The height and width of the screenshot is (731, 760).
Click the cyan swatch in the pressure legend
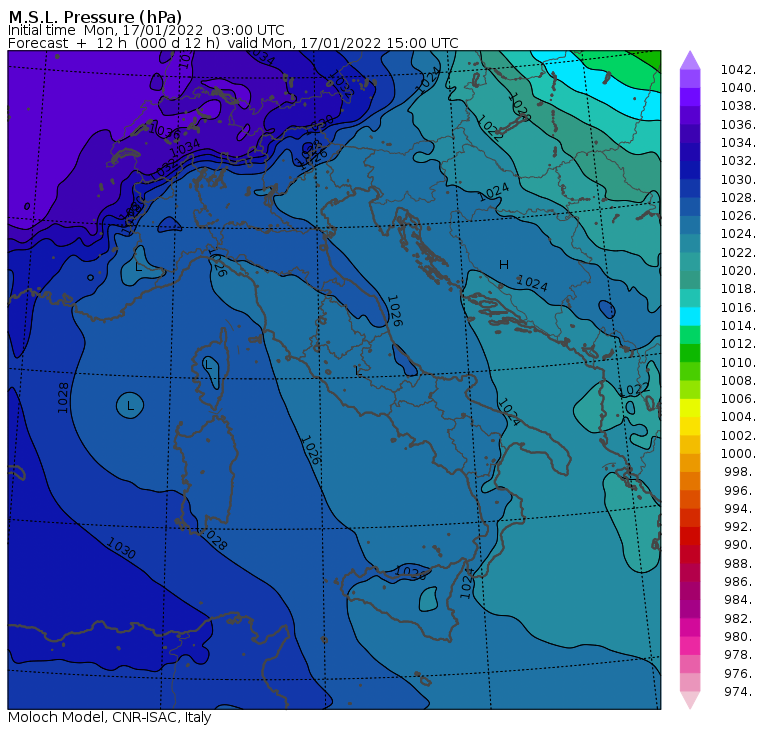(690, 317)
